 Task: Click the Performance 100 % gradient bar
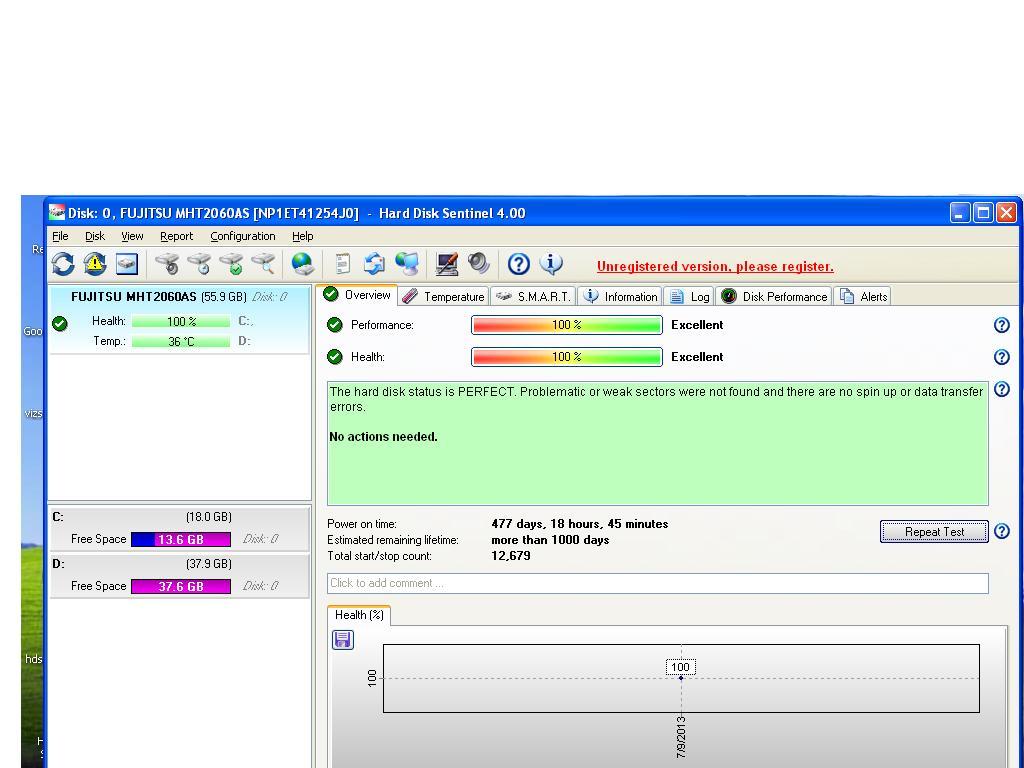pyautogui.click(x=566, y=325)
